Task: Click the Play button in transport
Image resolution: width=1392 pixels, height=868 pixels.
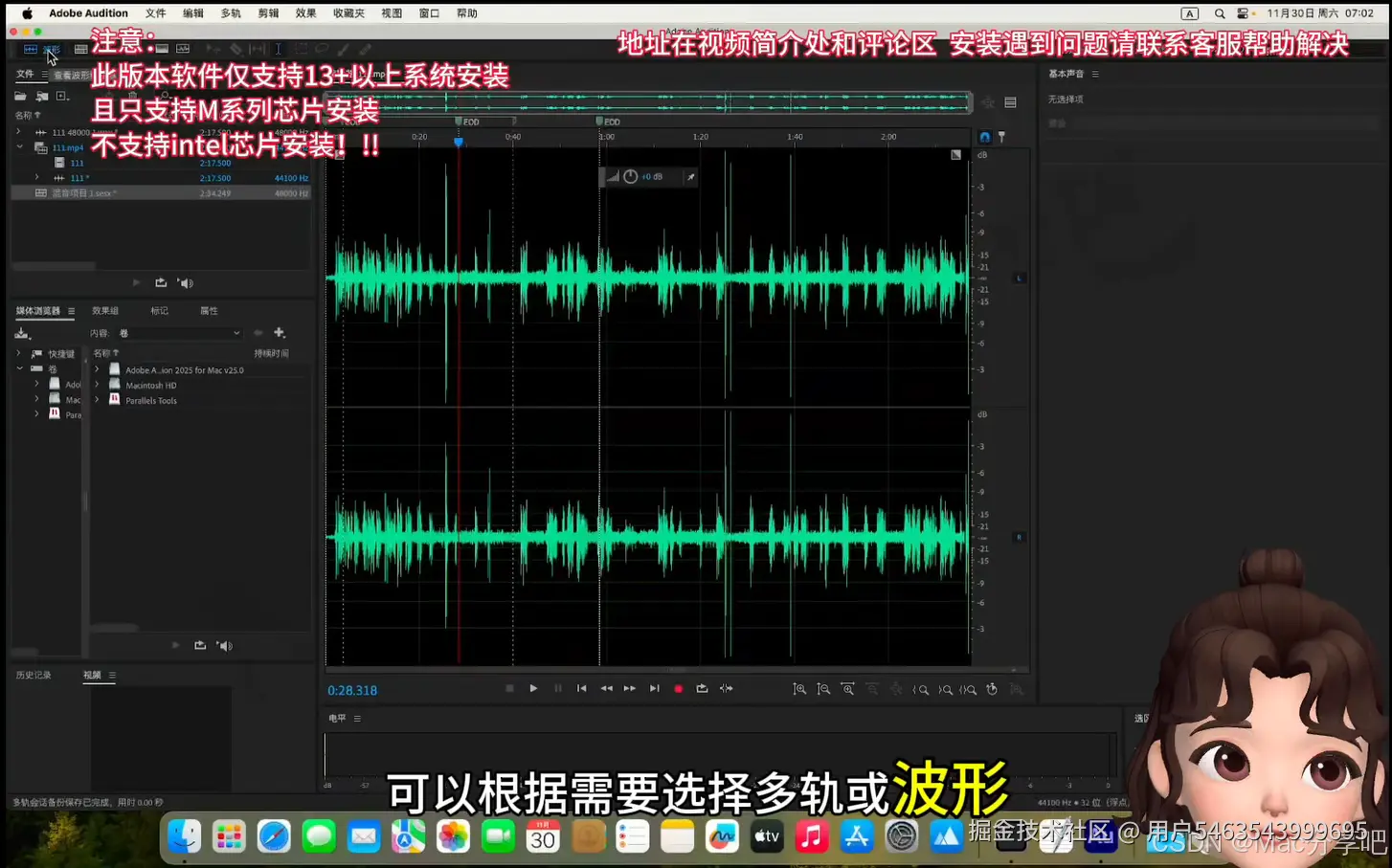Action: pyautogui.click(x=533, y=689)
